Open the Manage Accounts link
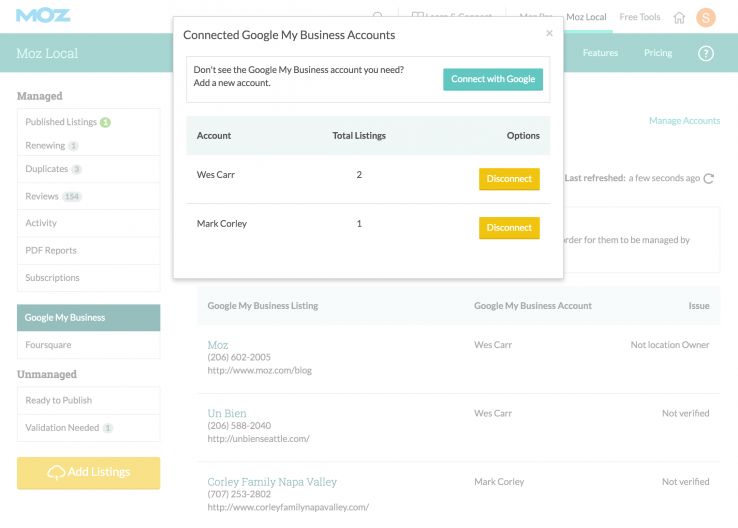Image resolution: width=738 pixels, height=528 pixels. 684,121
